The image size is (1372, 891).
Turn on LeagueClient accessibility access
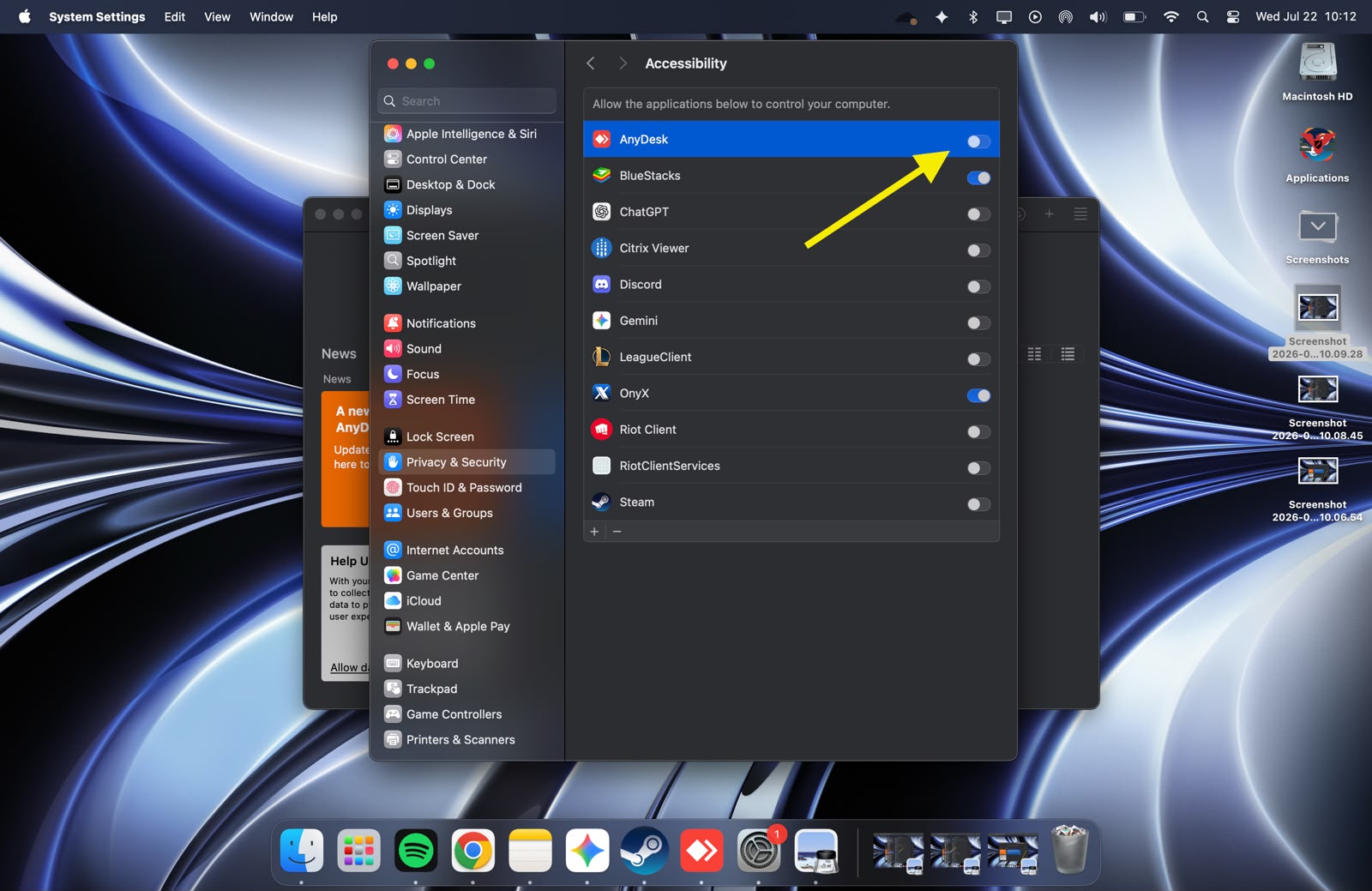(x=978, y=359)
